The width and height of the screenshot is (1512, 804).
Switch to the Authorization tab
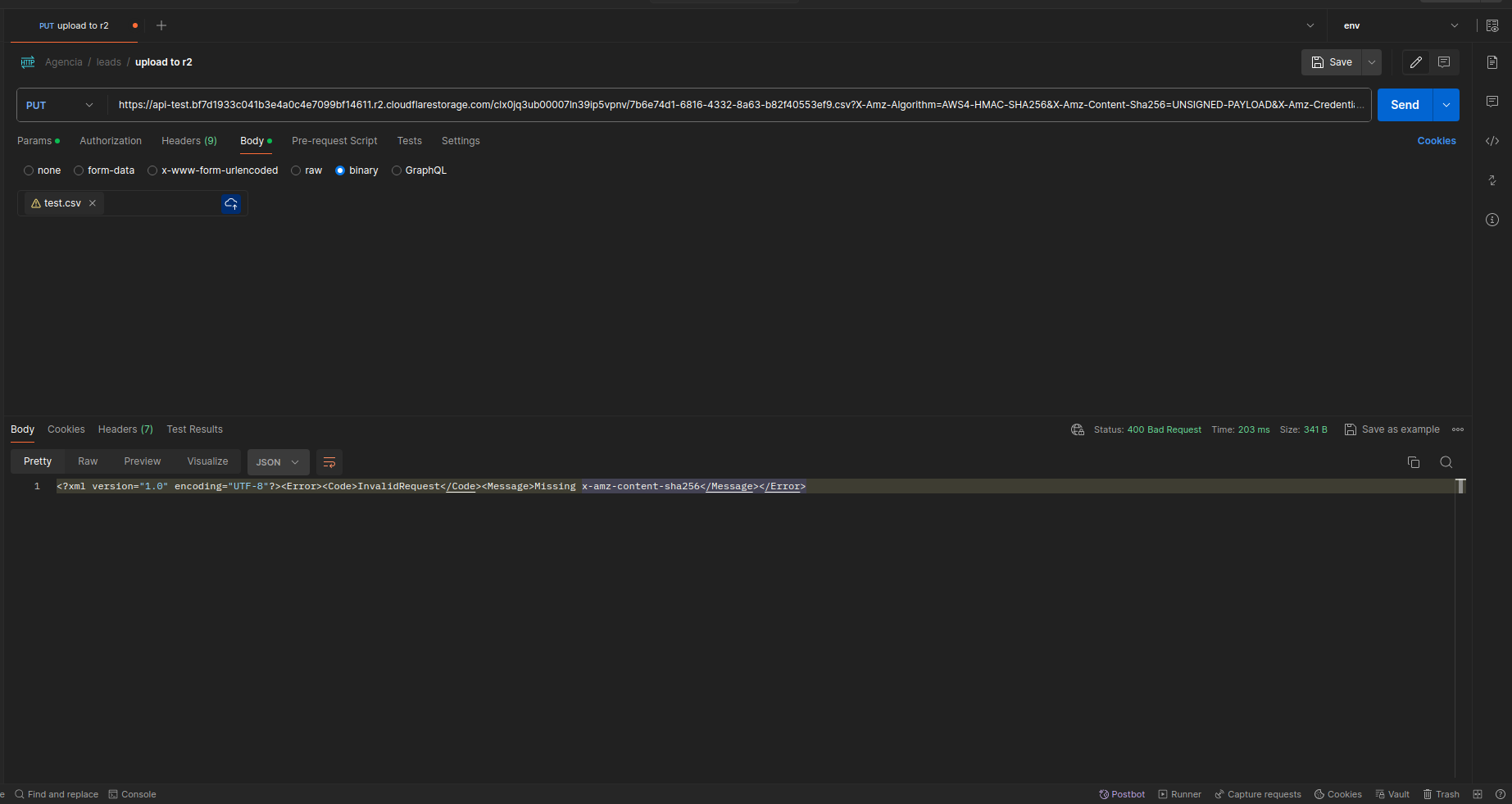coord(110,140)
